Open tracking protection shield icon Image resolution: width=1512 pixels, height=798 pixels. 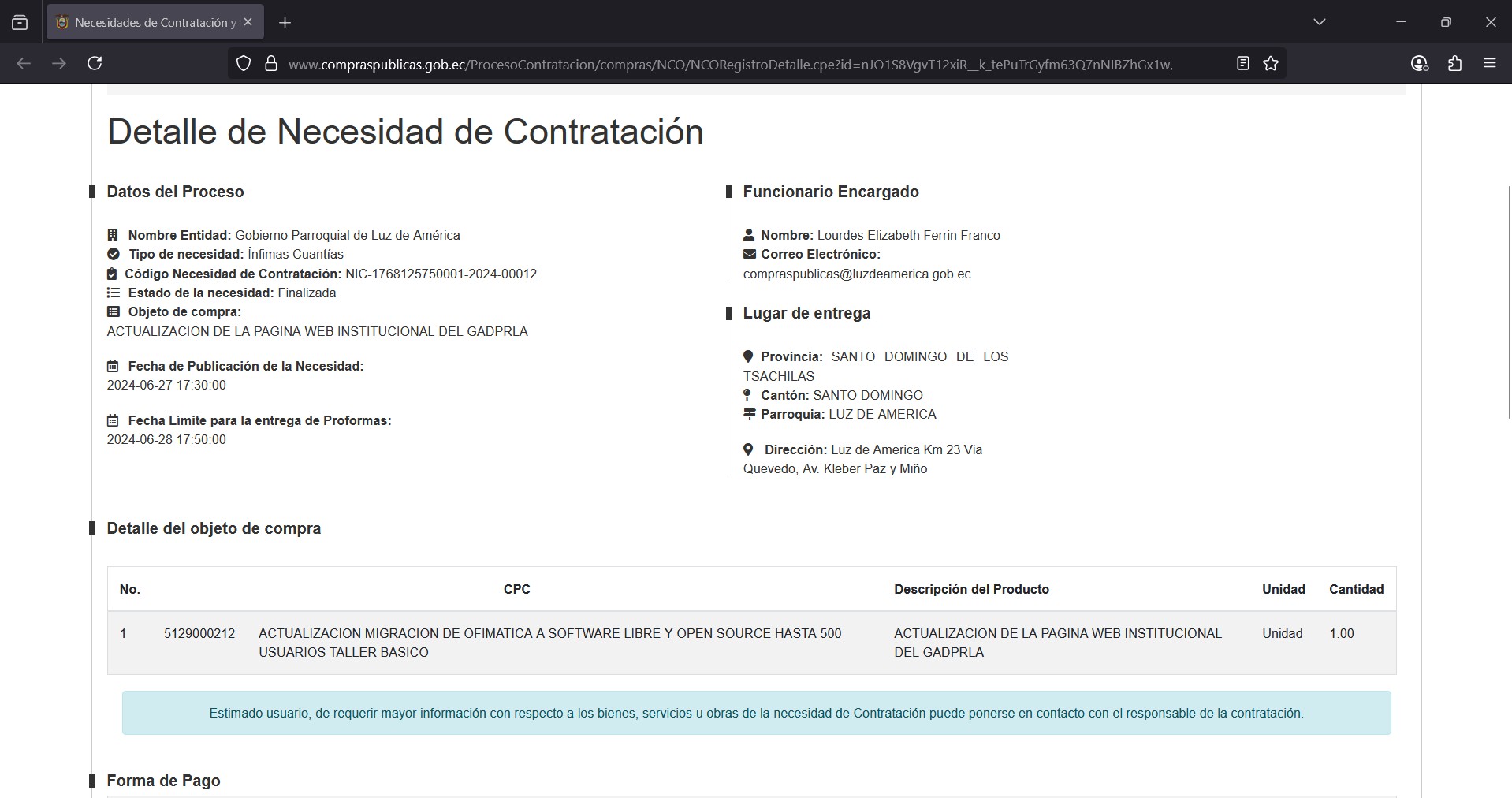[x=244, y=64]
